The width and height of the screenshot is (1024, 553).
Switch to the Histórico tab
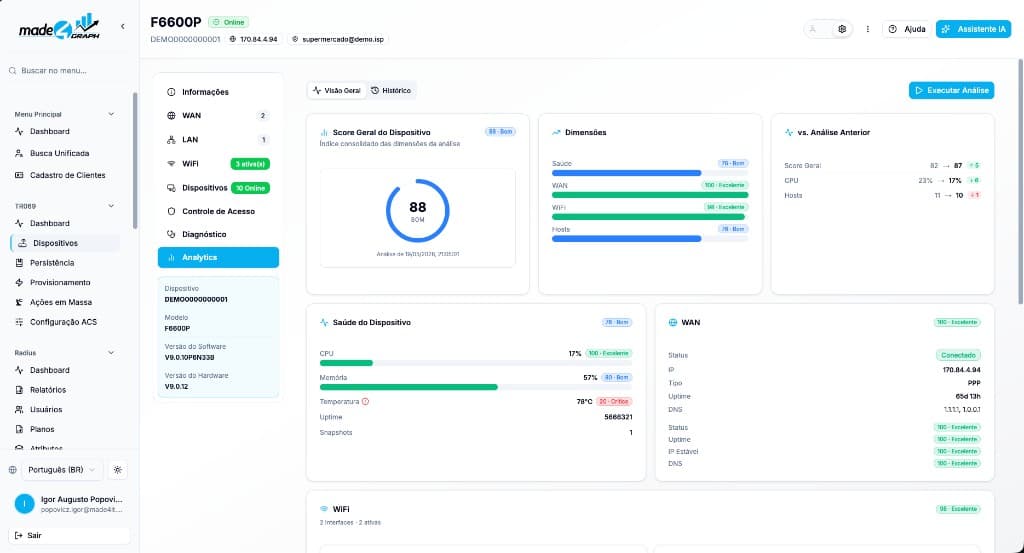pos(391,90)
